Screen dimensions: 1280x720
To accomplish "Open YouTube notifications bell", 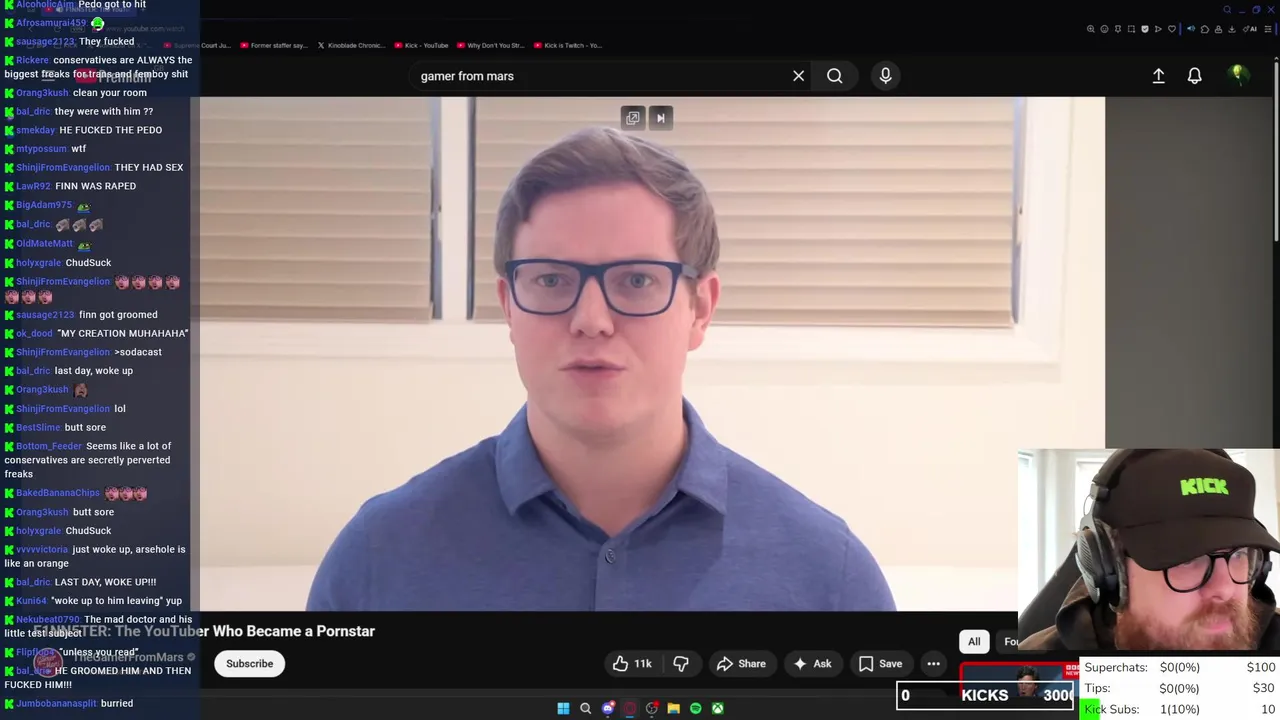I will click(1194, 76).
